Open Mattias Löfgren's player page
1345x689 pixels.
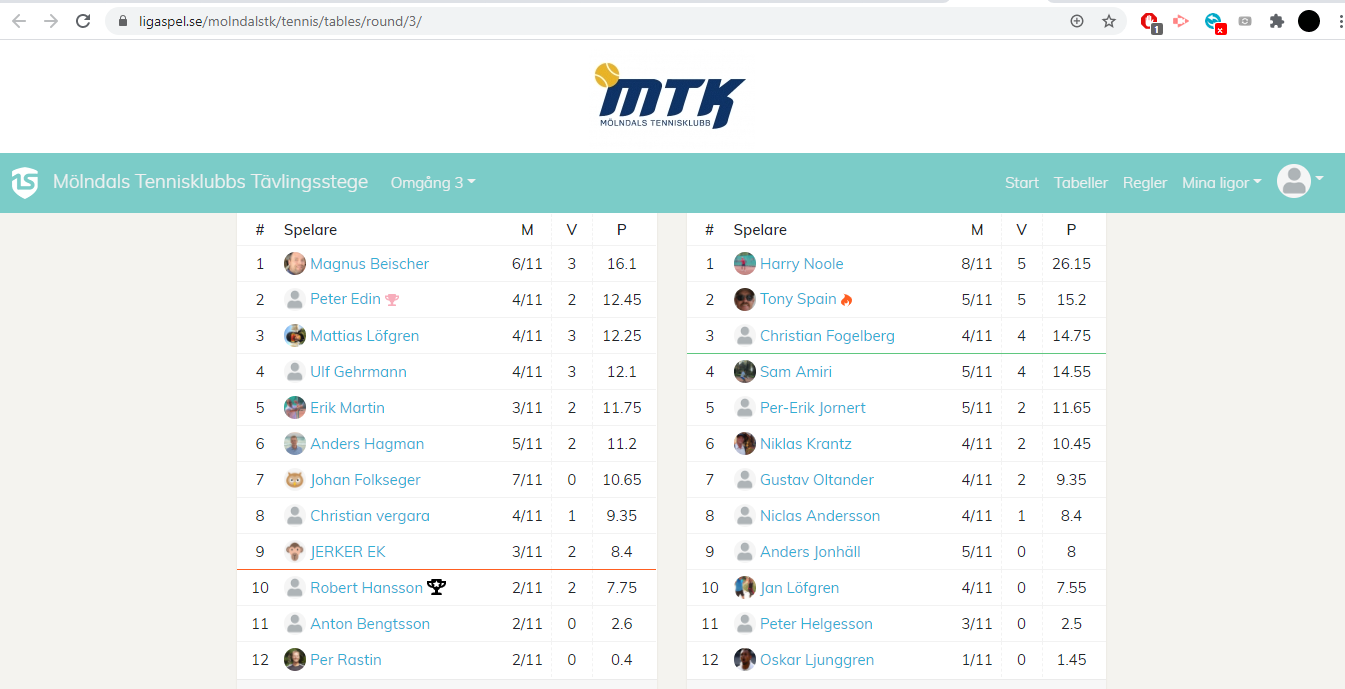(364, 336)
